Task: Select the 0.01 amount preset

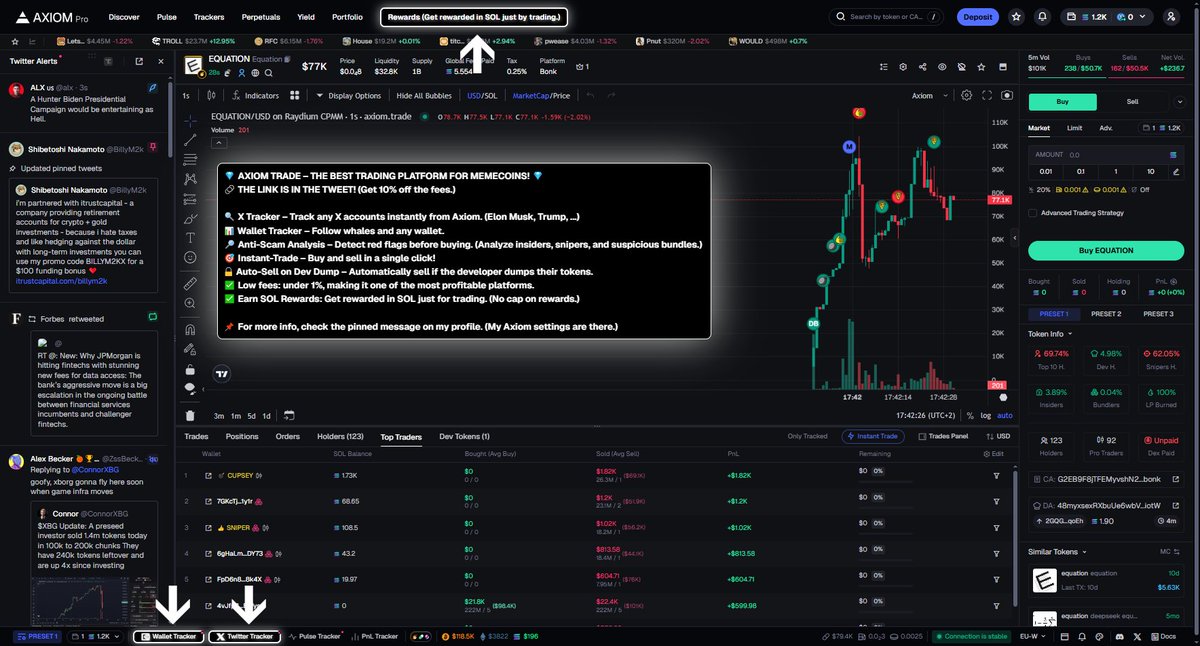Action: pyautogui.click(x=1045, y=171)
